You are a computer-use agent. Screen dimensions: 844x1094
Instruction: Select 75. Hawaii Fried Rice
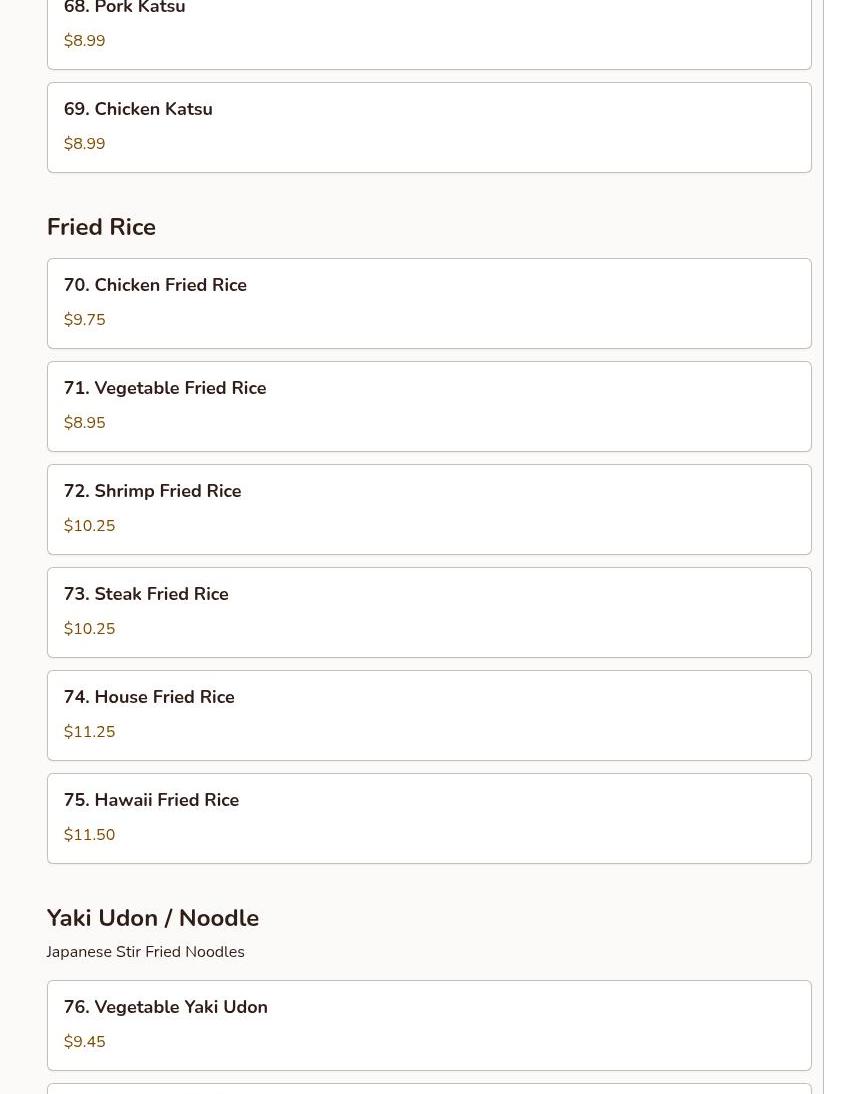428,818
